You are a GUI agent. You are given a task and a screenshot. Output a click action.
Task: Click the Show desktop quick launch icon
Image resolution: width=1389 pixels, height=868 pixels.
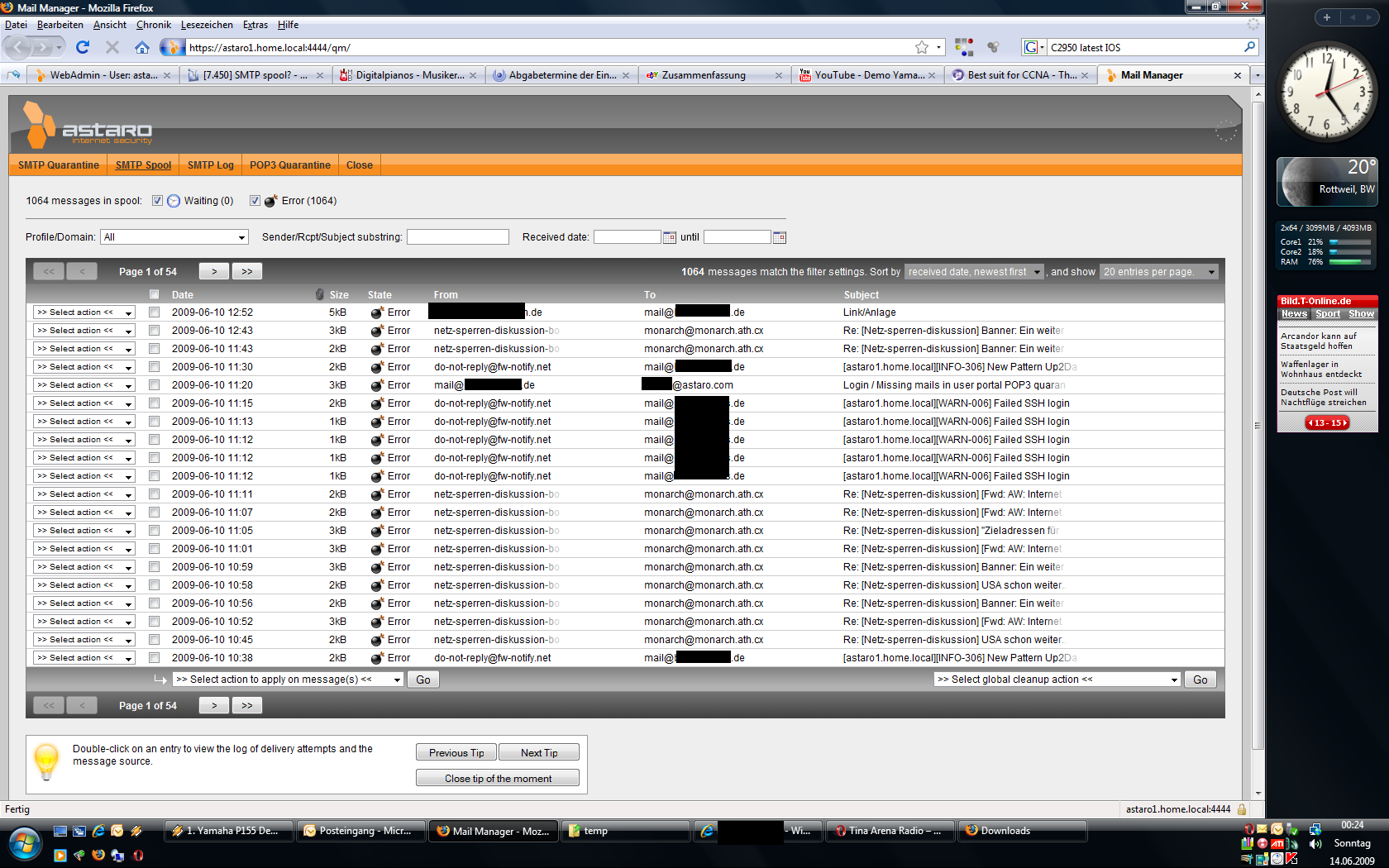60,831
